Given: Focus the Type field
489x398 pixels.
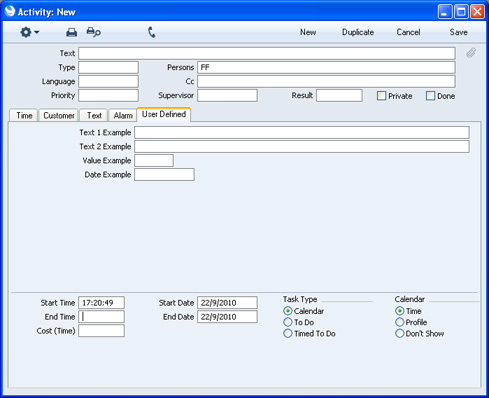Looking at the screenshot, I should point(108,67).
